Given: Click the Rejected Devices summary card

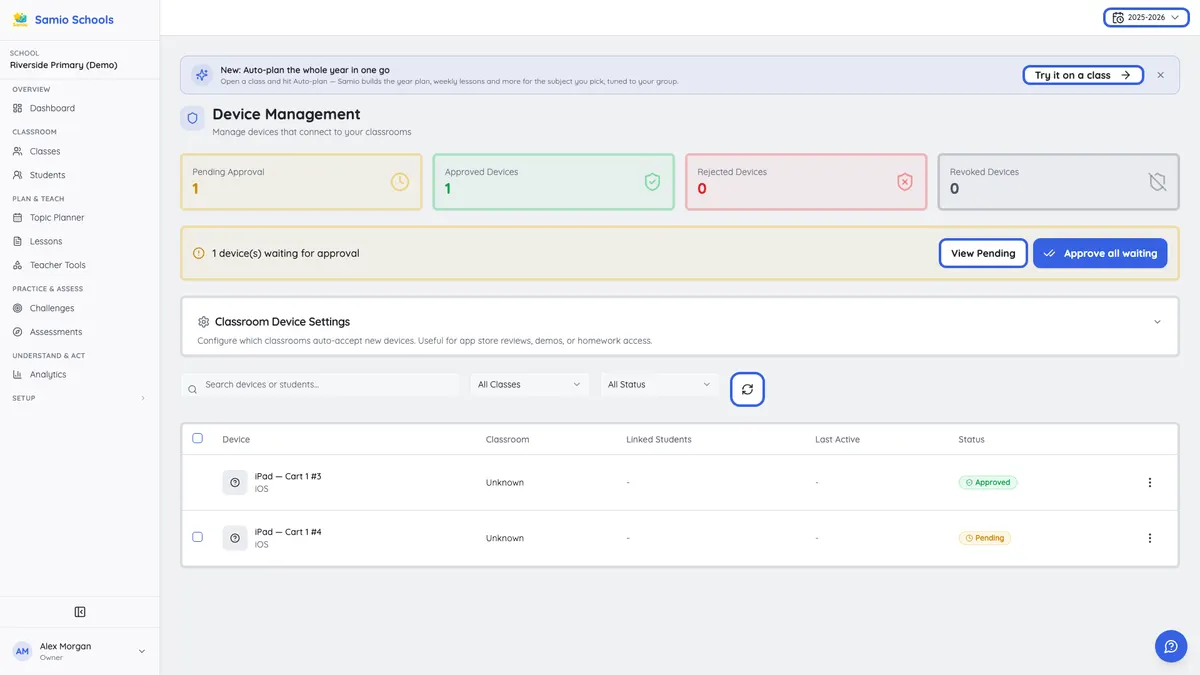Looking at the screenshot, I should [806, 182].
